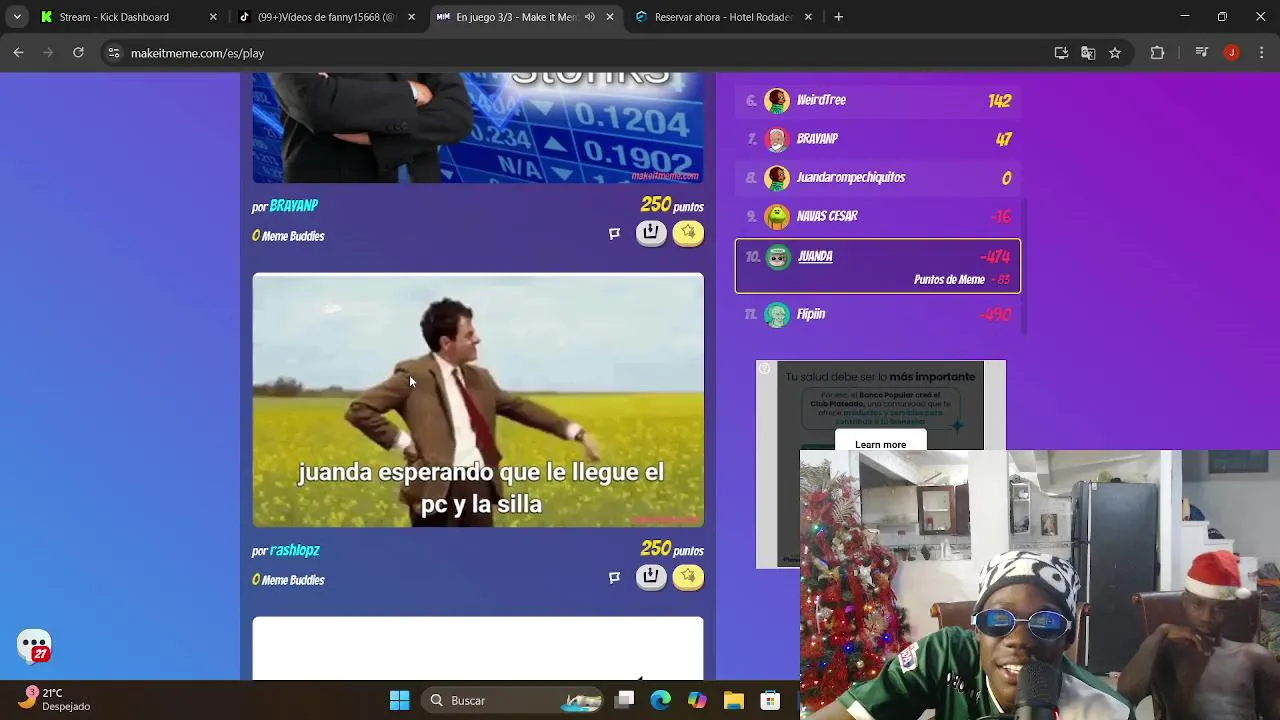Open the Chrome profile J avatar
The width and height of the screenshot is (1280, 720).
click(1232, 53)
